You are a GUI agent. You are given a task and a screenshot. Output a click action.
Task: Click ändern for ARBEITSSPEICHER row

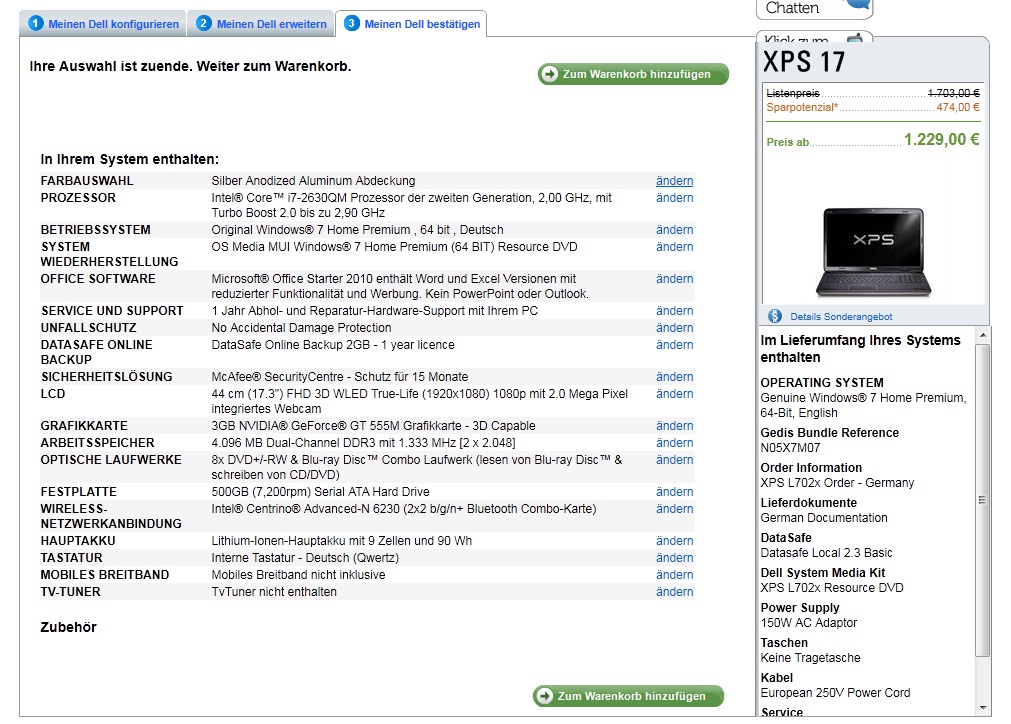point(674,443)
